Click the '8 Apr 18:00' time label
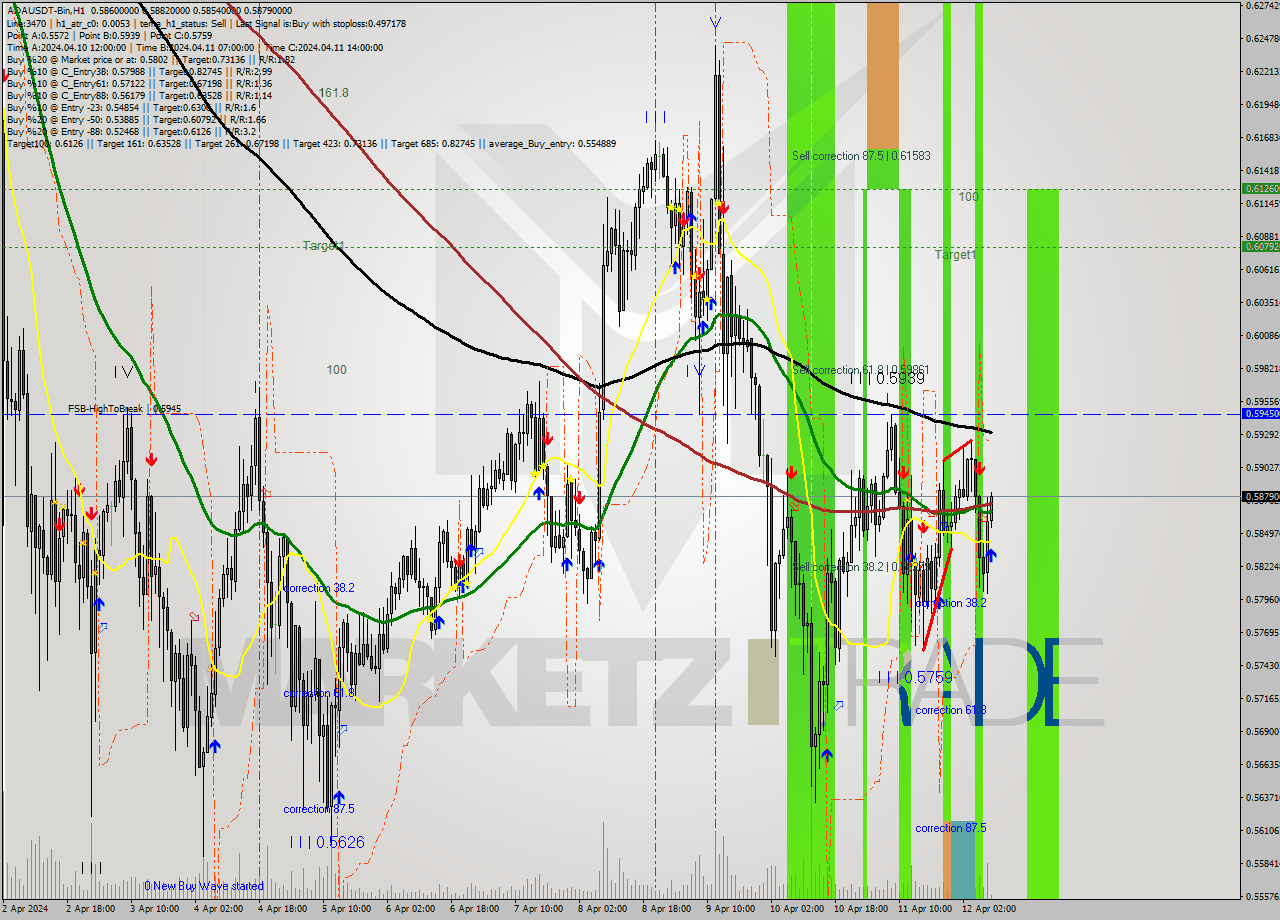This screenshot has height=920, width=1280. point(666,909)
